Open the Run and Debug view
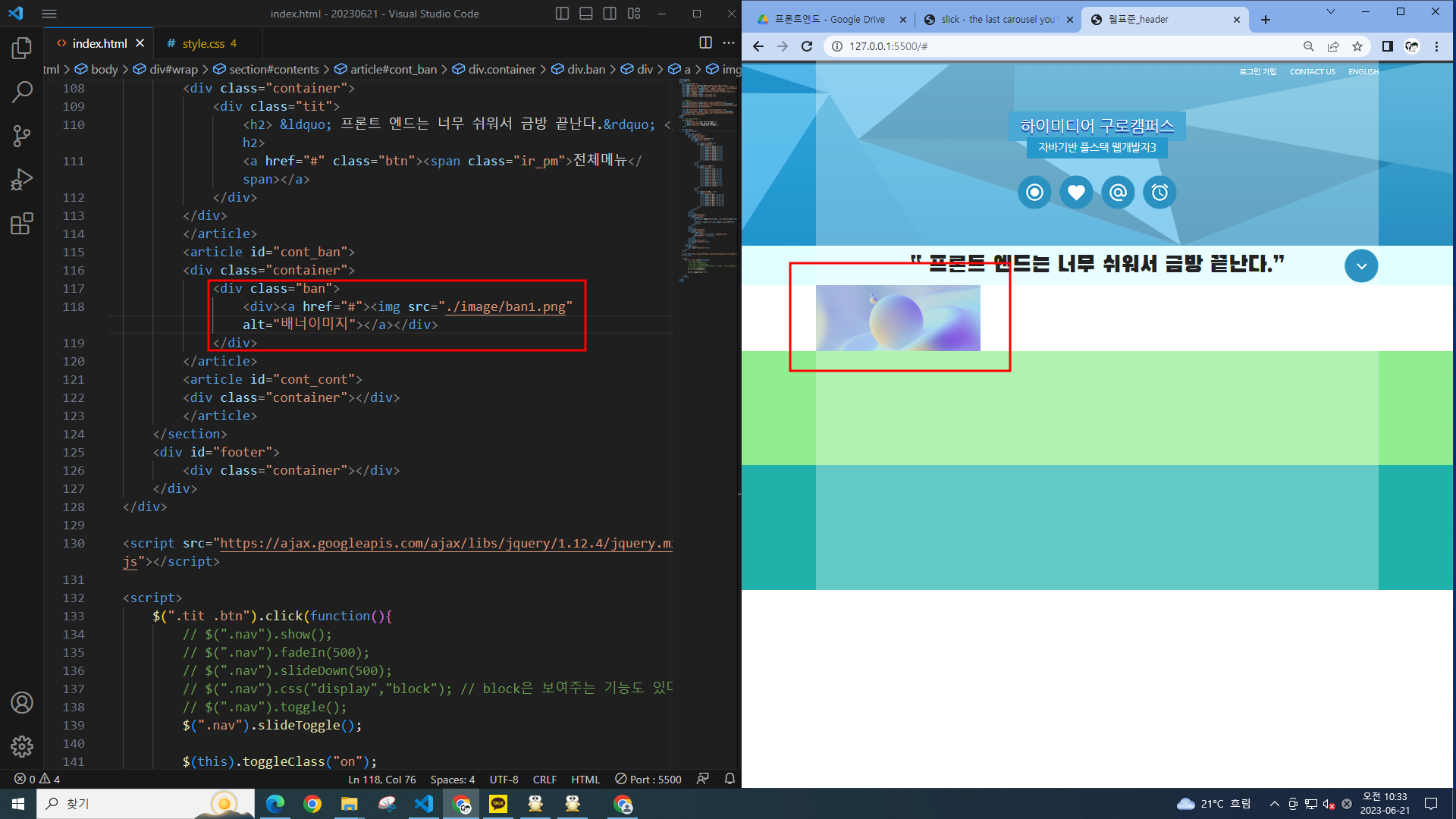This screenshot has height=819, width=1456. (22, 180)
